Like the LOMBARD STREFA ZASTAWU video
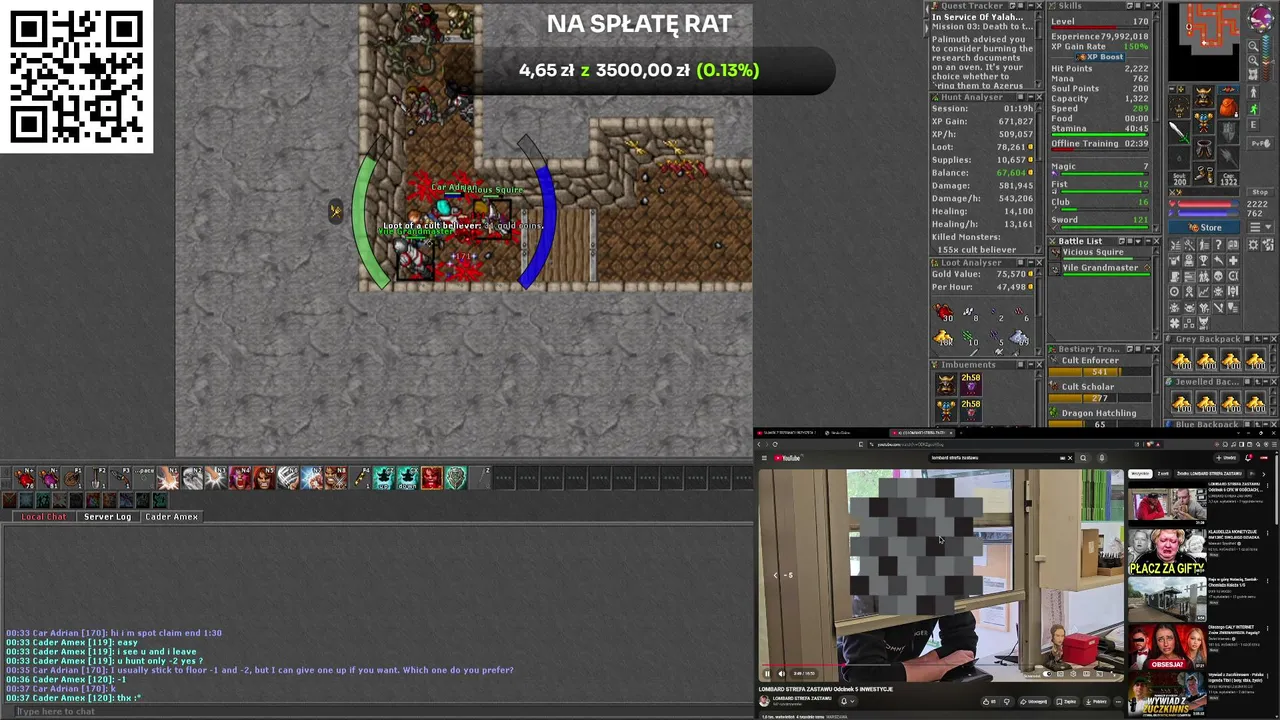This screenshot has width=1280, height=720. click(x=990, y=701)
